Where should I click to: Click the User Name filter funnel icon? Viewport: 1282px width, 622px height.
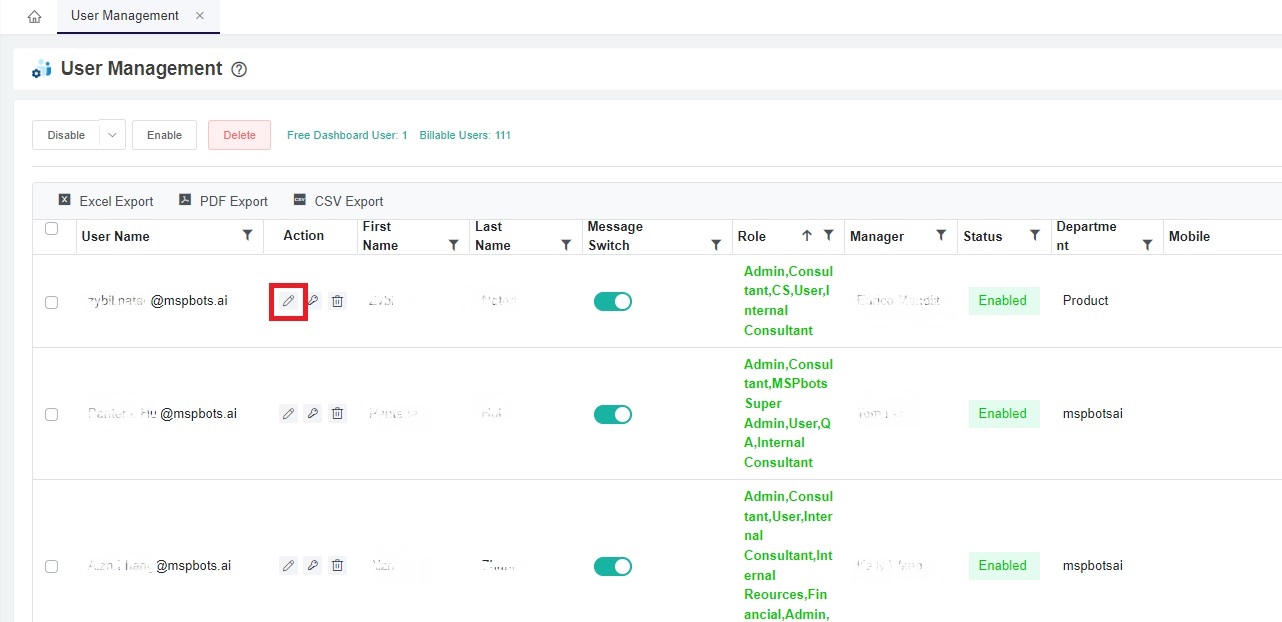[x=247, y=236]
